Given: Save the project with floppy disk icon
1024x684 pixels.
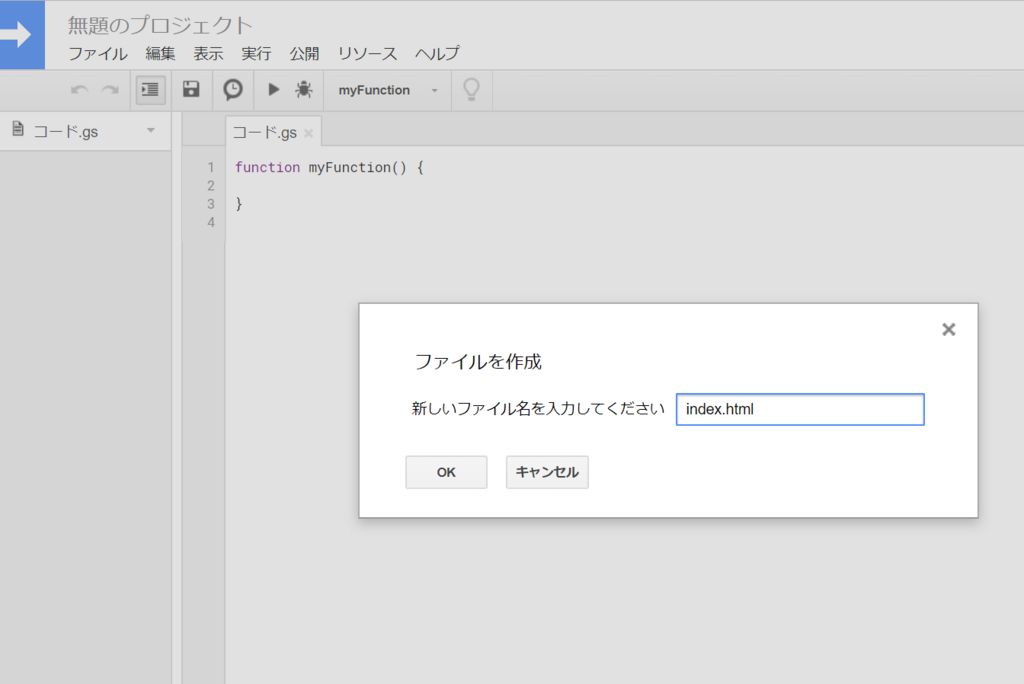Looking at the screenshot, I should pos(191,90).
